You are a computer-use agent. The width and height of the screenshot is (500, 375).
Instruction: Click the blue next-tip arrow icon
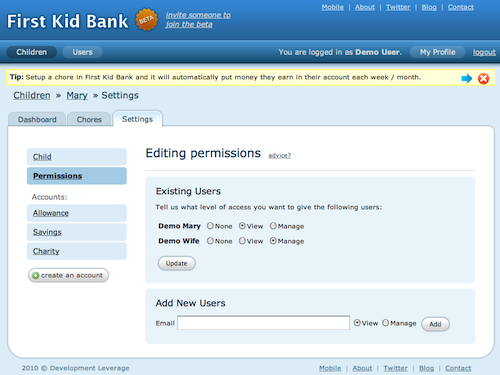[x=466, y=78]
